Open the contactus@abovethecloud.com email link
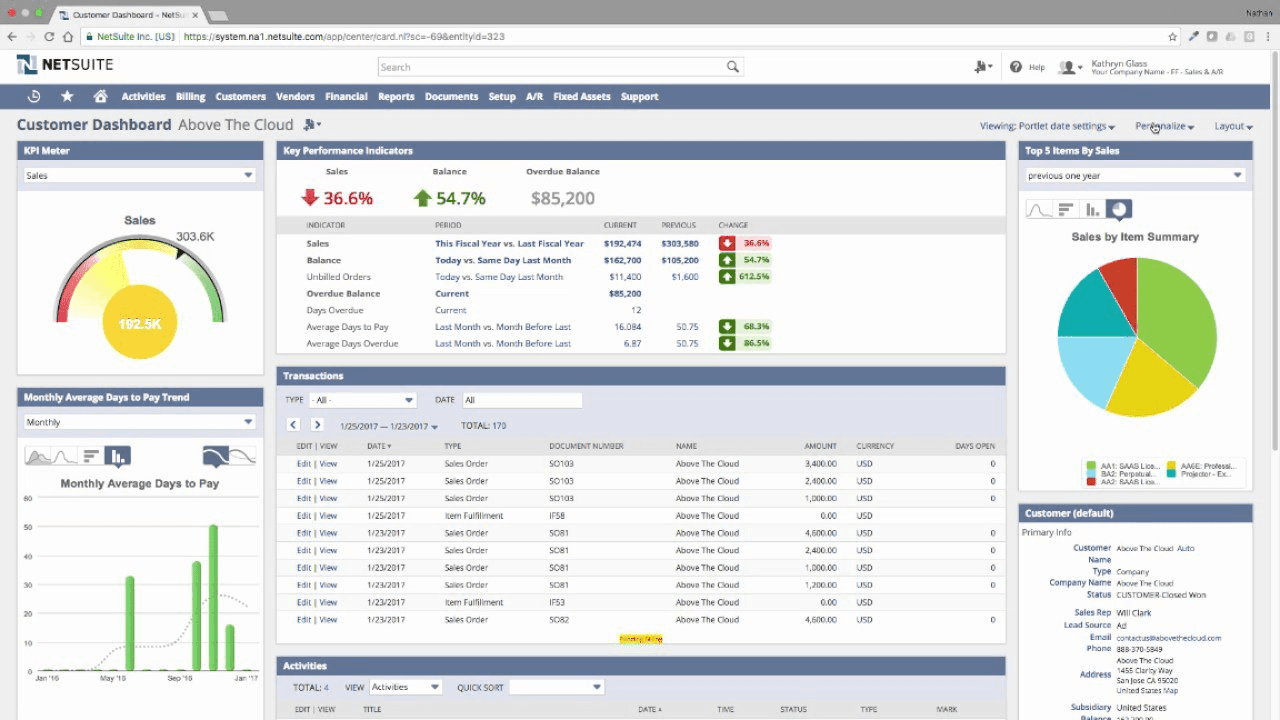Screen dimensions: 1280x720 1168,637
